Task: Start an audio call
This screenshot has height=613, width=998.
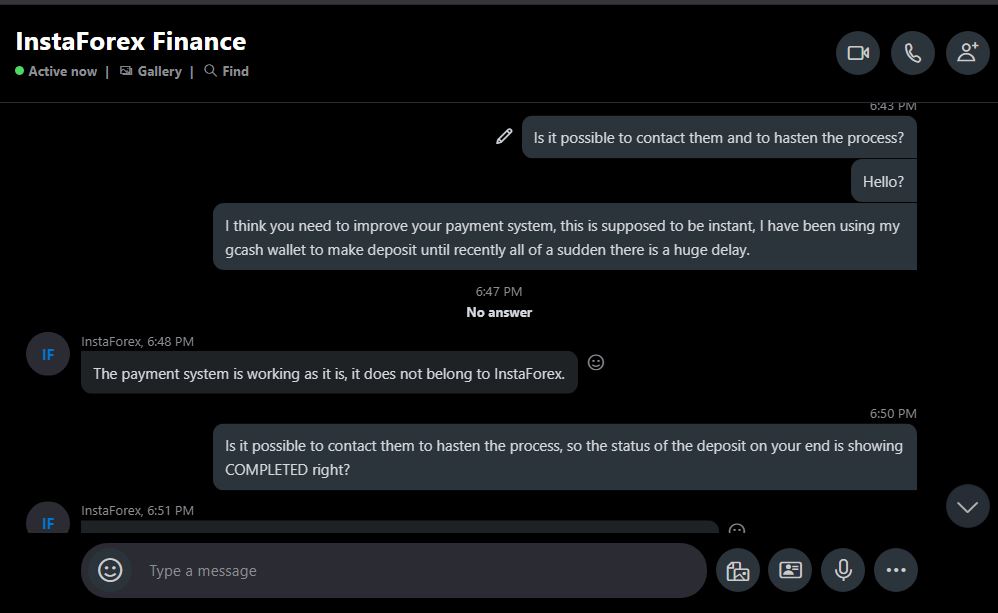Action: [913, 53]
